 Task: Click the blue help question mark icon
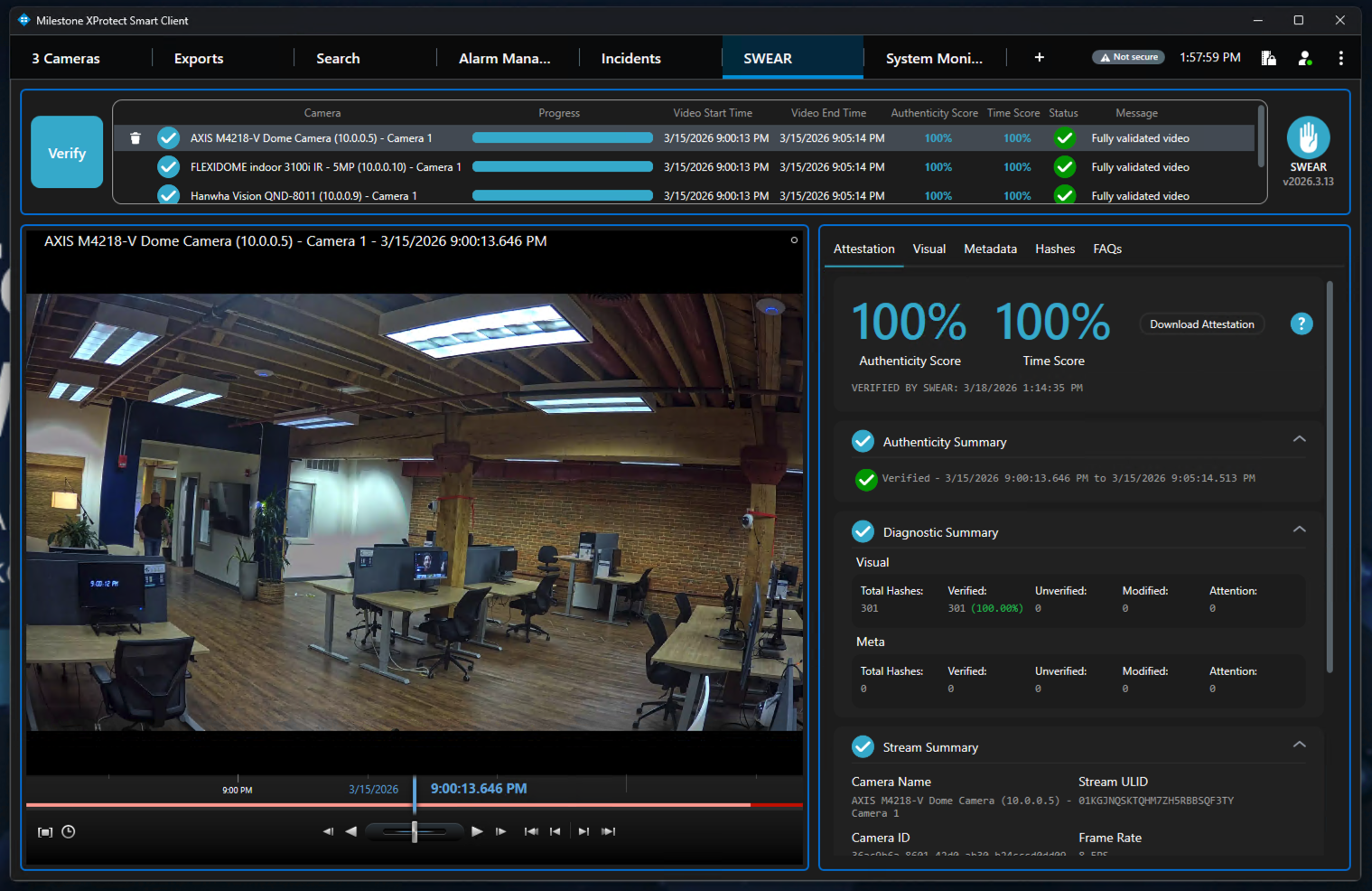[x=1301, y=324]
